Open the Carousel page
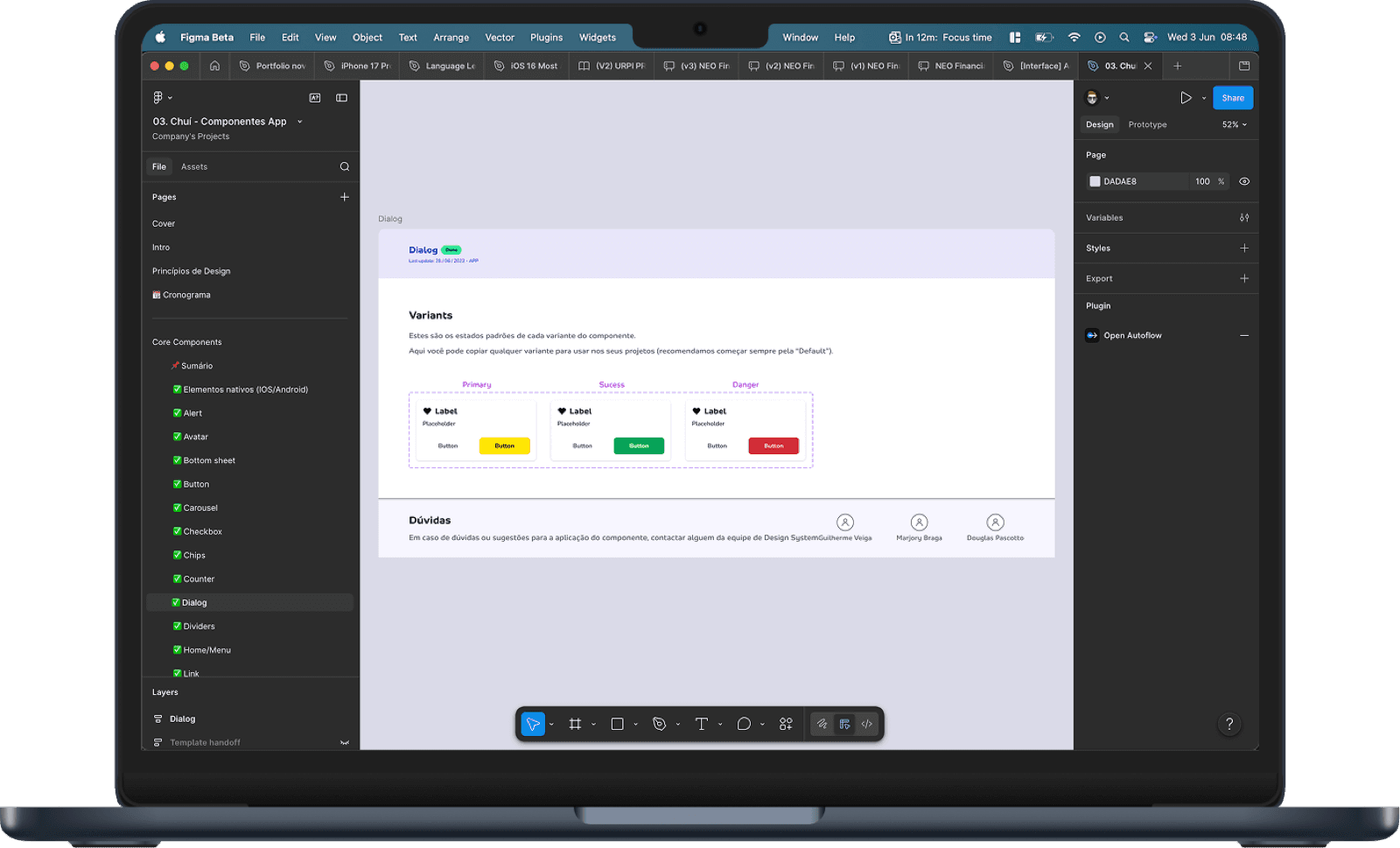Screen dimensions: 1400x848 [200, 508]
